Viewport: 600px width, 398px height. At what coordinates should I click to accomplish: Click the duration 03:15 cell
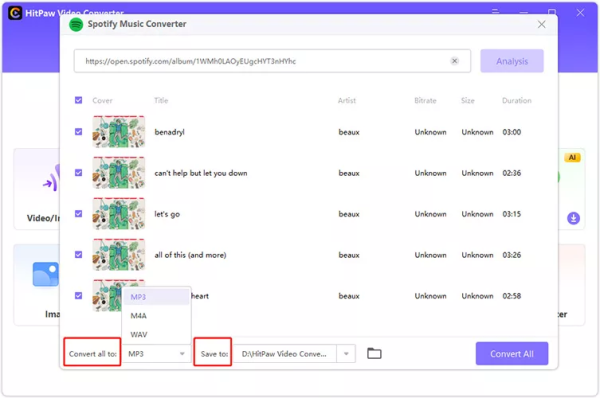tap(512, 214)
